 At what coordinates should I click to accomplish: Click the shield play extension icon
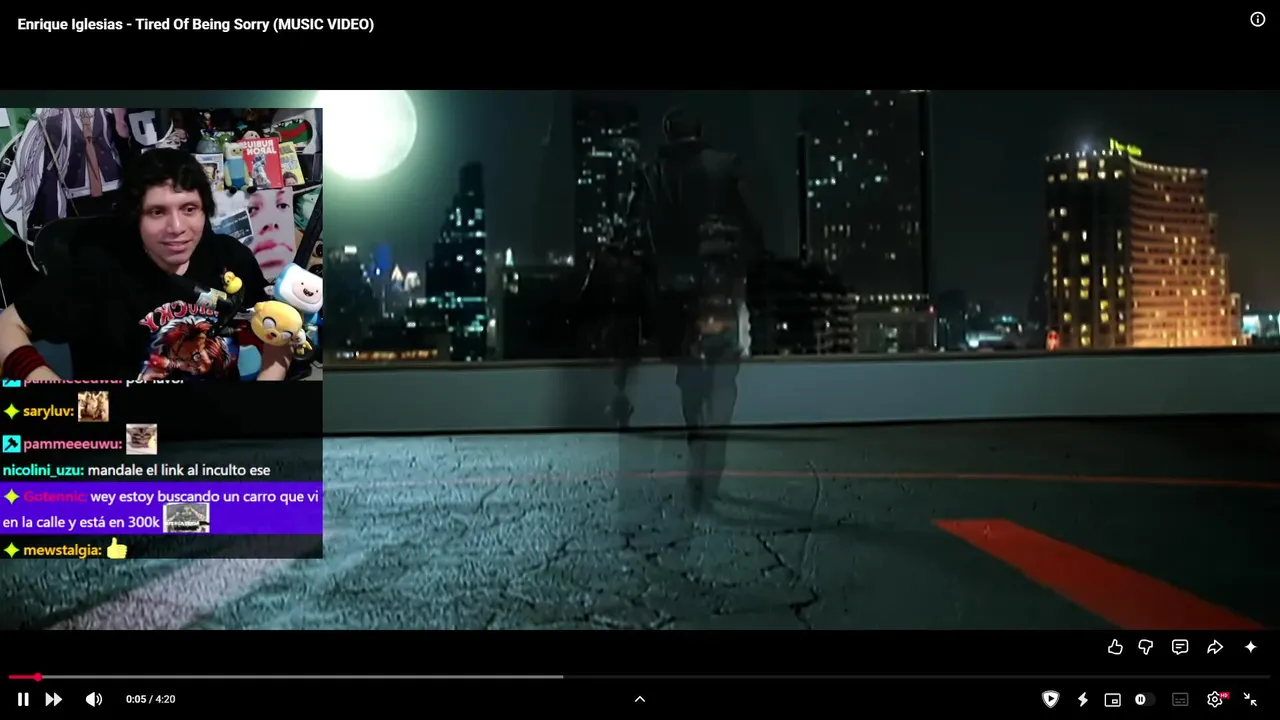point(1050,700)
